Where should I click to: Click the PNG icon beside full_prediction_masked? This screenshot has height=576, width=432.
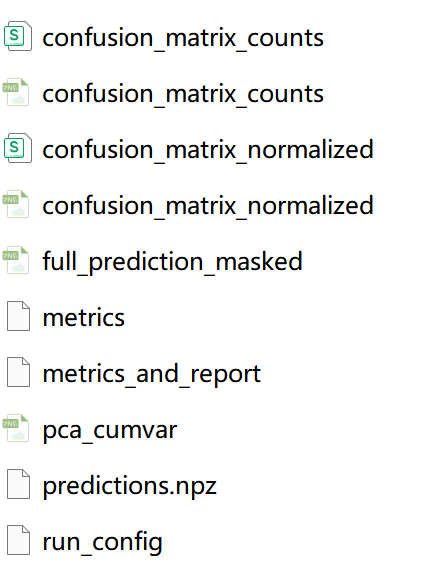16,260
